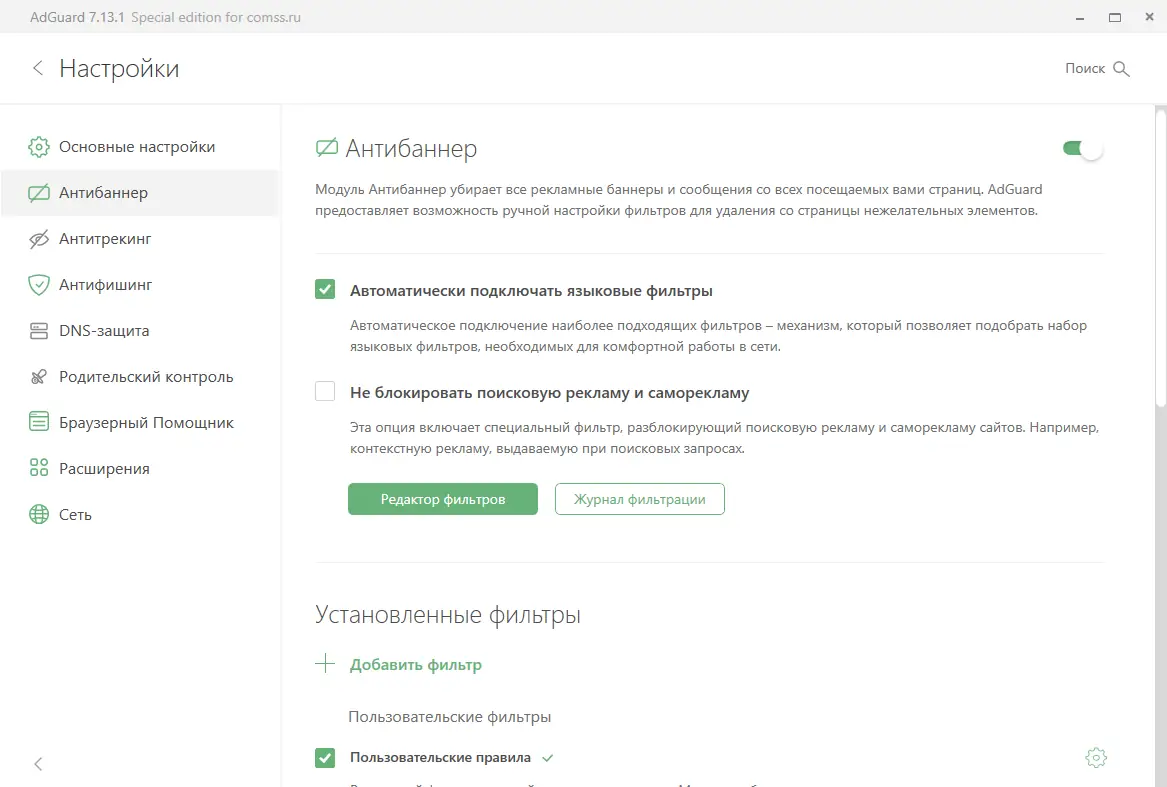Click the vertical scrollbar thumb

[x=1160, y=257]
